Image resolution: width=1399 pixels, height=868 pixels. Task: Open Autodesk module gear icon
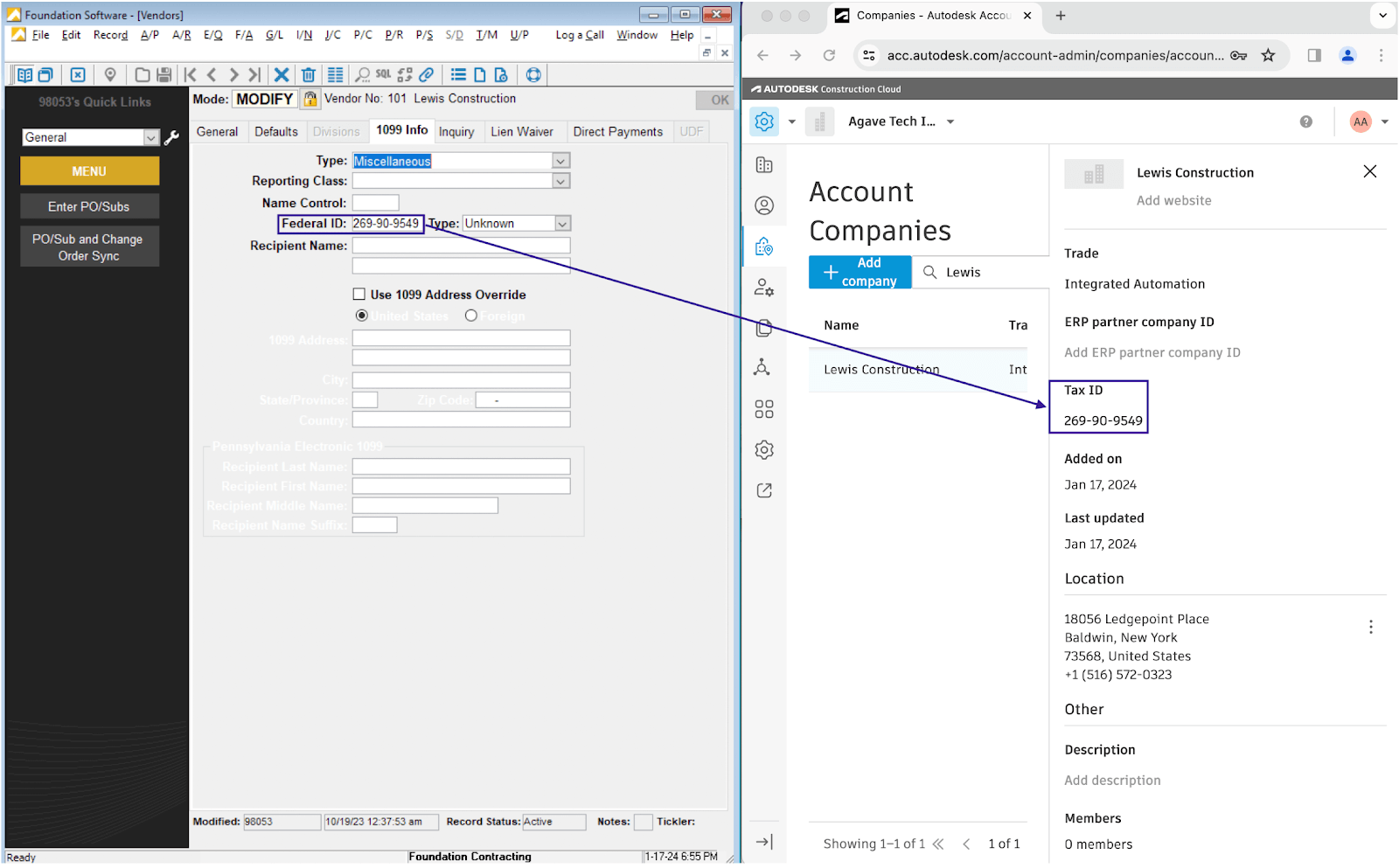(764, 122)
